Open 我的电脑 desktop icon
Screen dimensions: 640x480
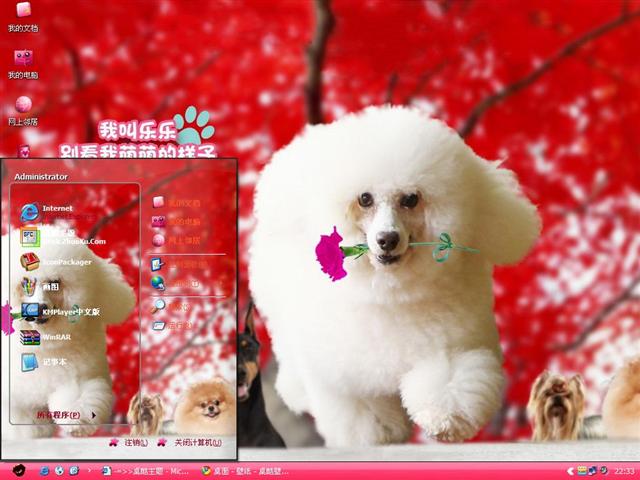click(23, 64)
